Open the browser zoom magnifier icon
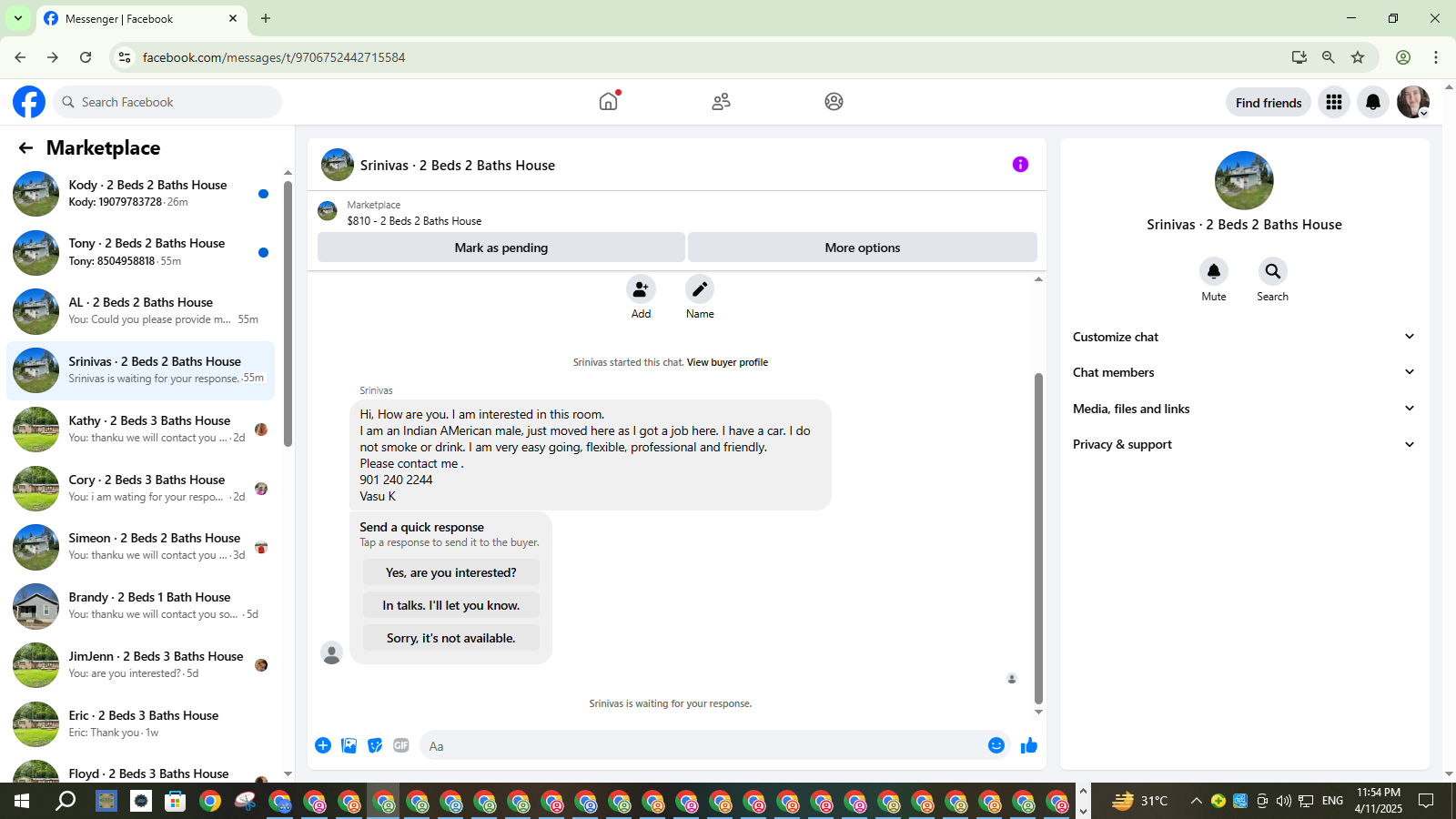1456x819 pixels. pos(1329,57)
